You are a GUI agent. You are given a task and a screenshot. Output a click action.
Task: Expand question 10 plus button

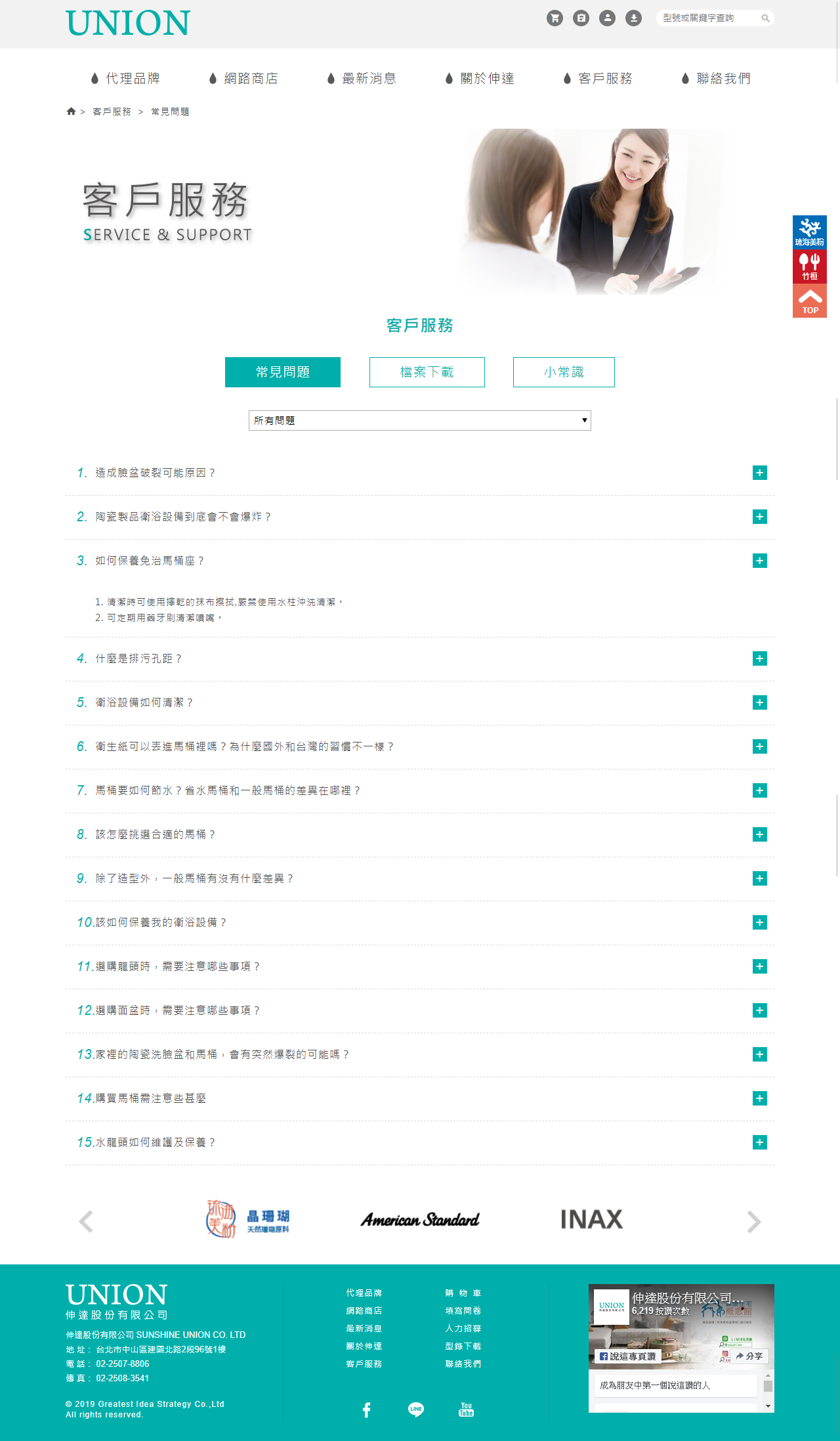pyautogui.click(x=760, y=922)
